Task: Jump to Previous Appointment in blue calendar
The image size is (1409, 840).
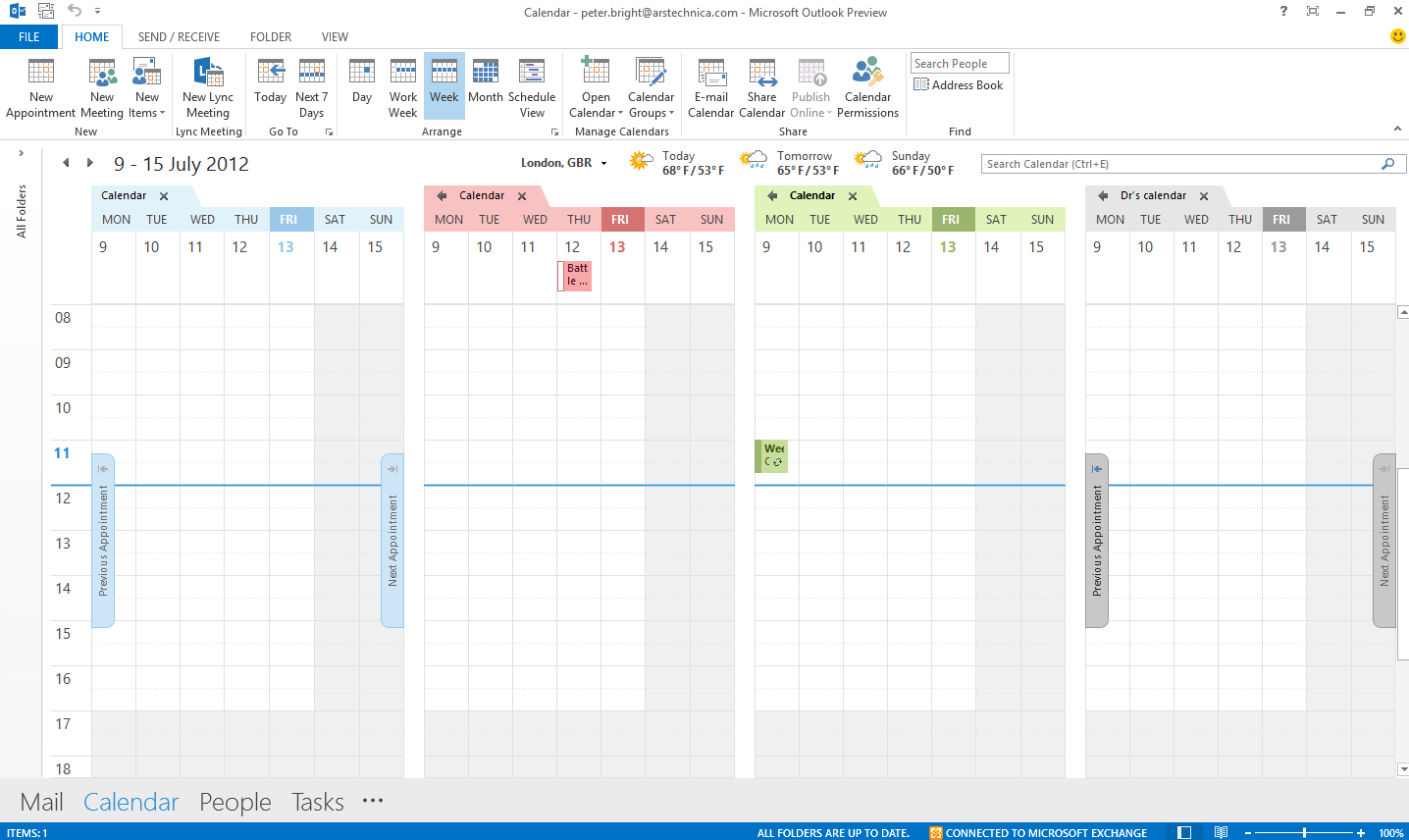Action: [103, 540]
